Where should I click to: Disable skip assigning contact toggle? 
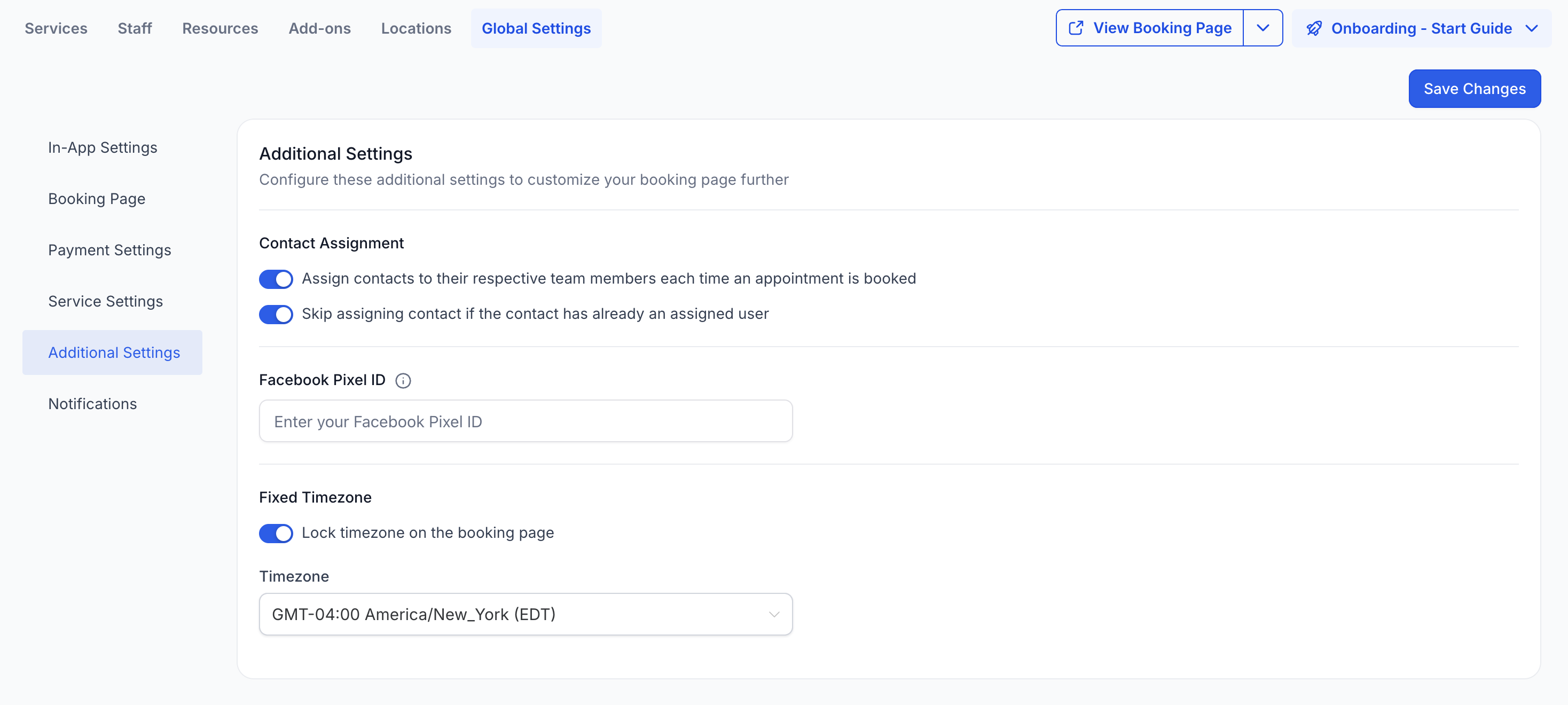pos(276,314)
